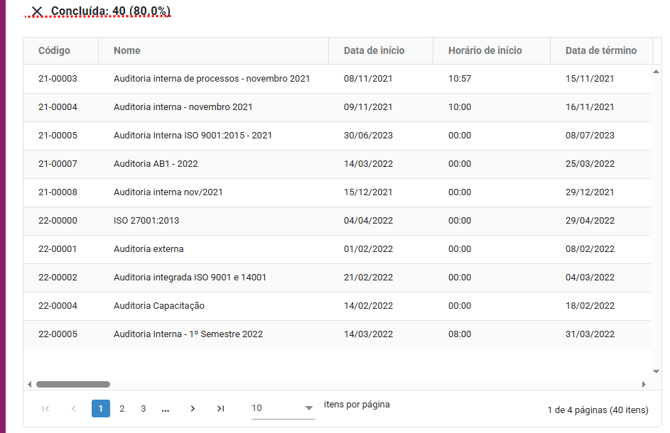Open the items per page dropdown

pyautogui.click(x=282, y=408)
